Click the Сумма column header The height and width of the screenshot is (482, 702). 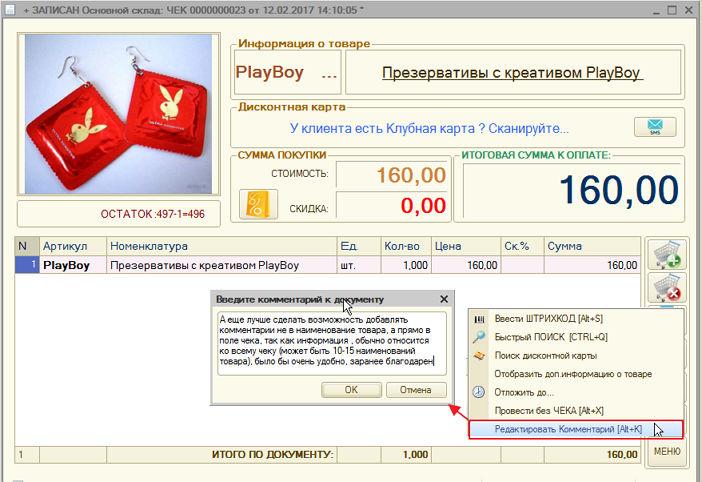[592, 246]
